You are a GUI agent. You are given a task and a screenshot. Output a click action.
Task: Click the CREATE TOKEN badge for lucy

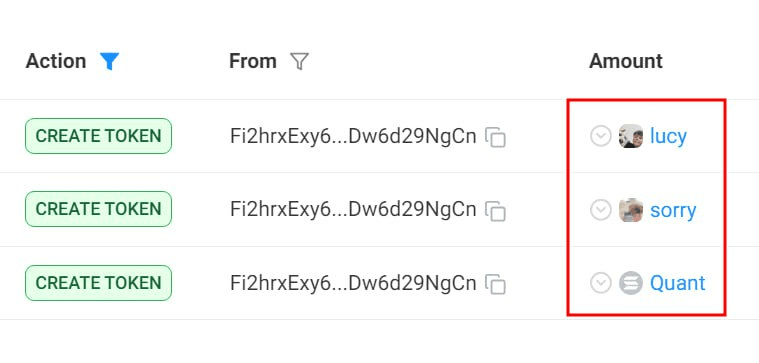pos(98,136)
